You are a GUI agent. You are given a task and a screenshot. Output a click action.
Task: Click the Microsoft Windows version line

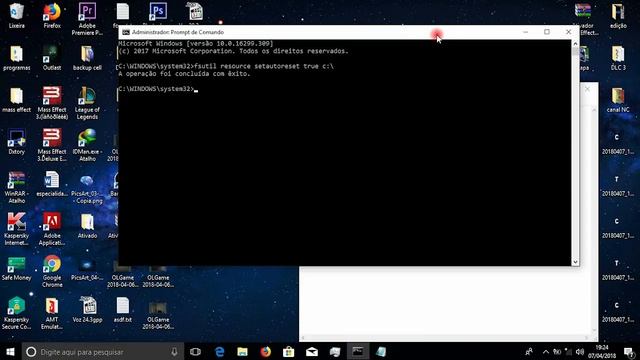[196, 43]
